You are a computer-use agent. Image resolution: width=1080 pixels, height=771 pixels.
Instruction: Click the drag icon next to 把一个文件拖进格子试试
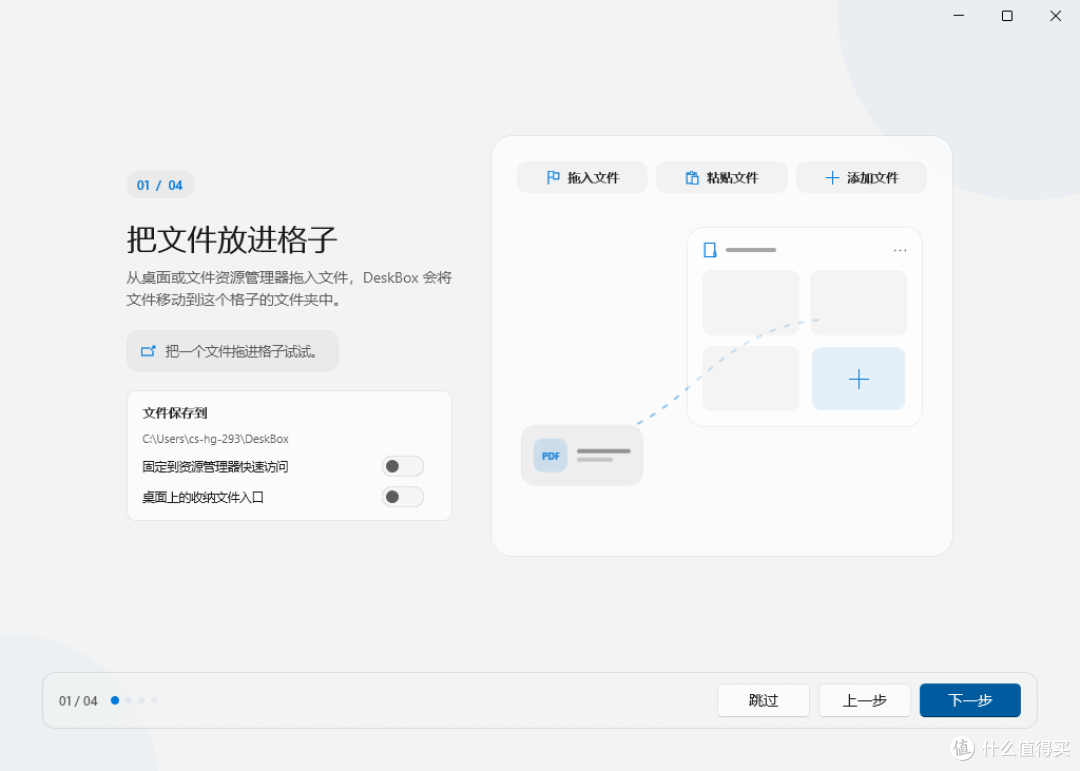coord(148,351)
